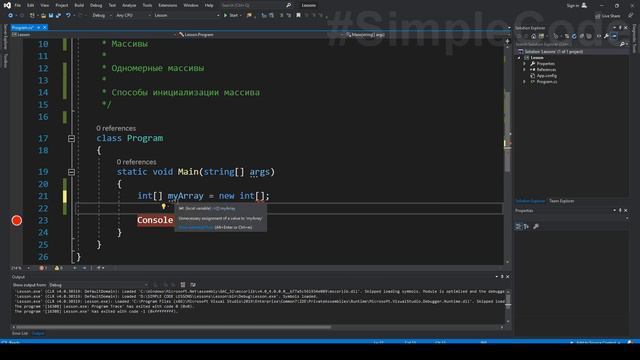The width and height of the screenshot is (640, 360).
Task: Close the Program.cs editor tab
Action: pos(44,27)
